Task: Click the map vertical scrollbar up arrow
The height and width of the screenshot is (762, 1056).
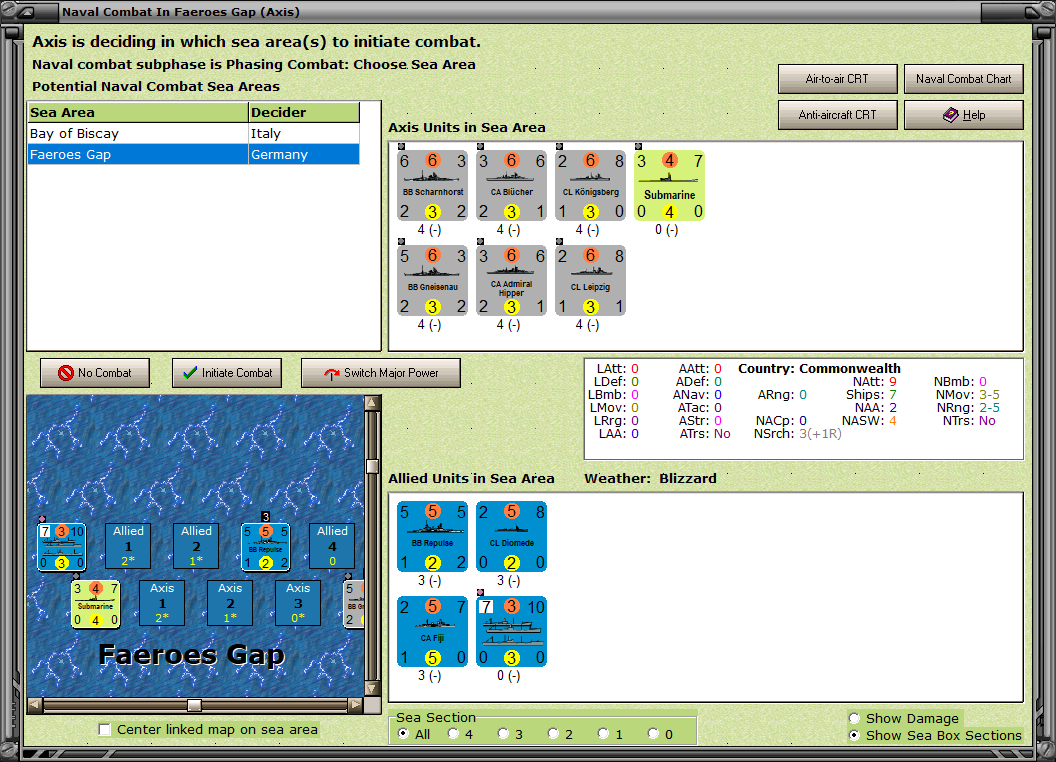Action: tap(372, 403)
